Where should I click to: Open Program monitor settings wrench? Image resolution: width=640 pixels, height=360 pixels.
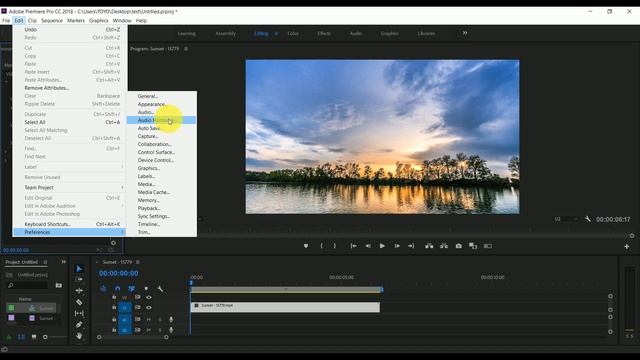pos(588,219)
